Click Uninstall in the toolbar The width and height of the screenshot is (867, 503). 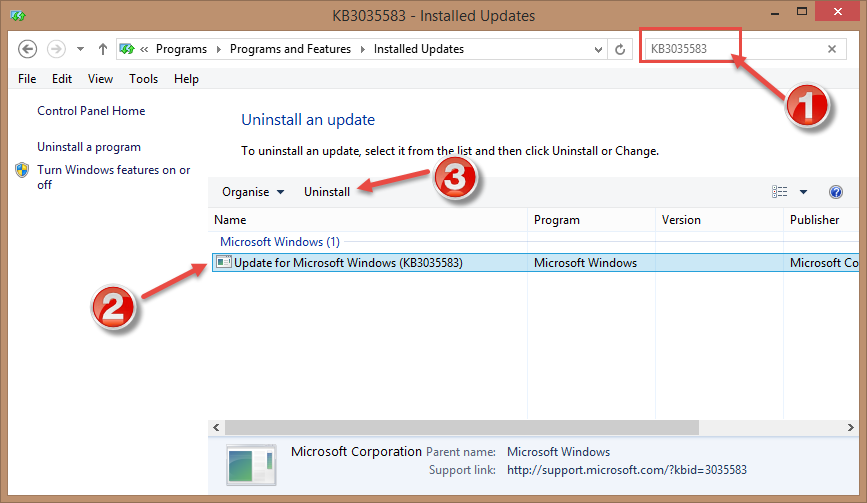(x=327, y=192)
